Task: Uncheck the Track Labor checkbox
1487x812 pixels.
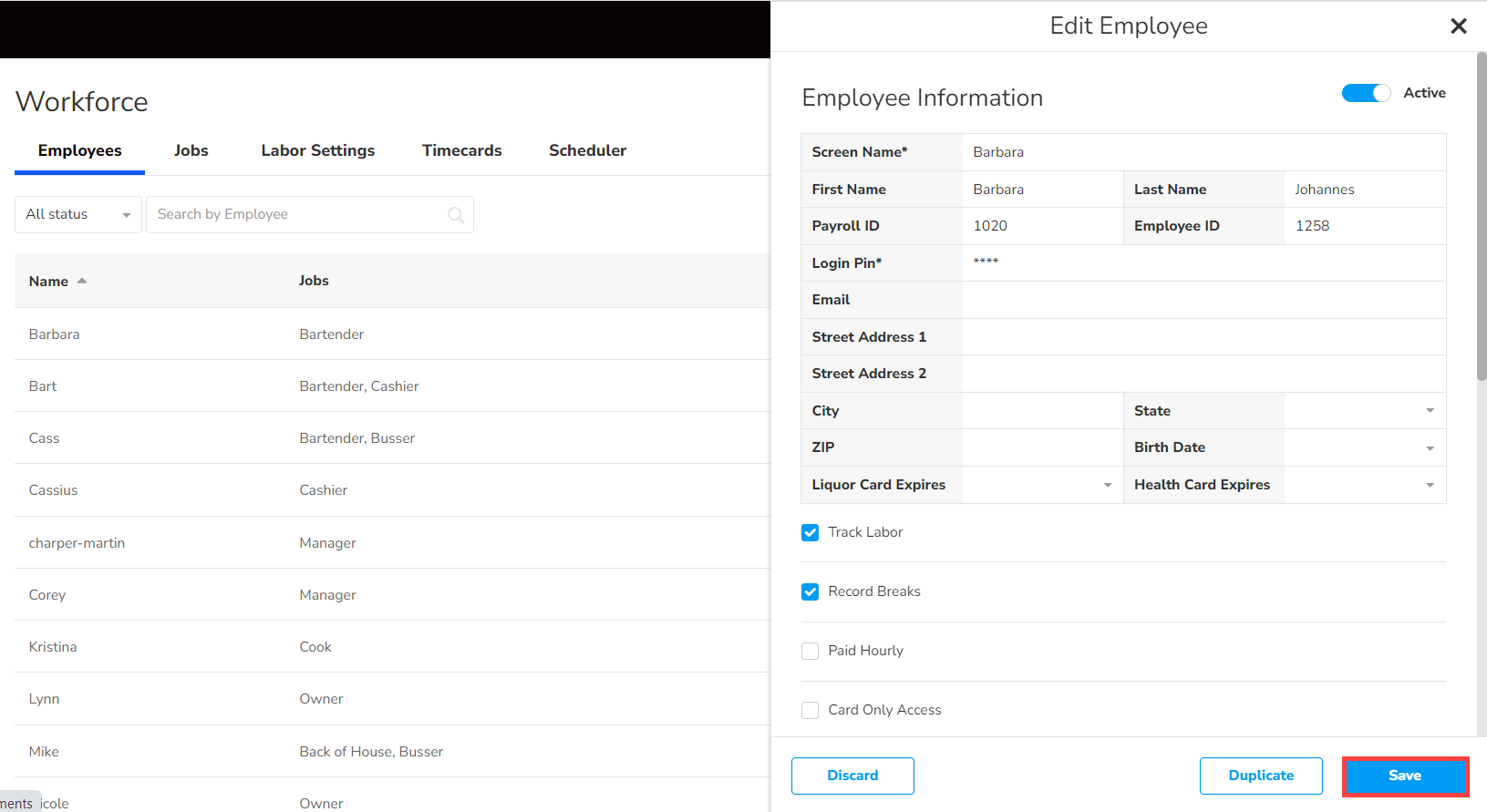Action: coord(810,532)
